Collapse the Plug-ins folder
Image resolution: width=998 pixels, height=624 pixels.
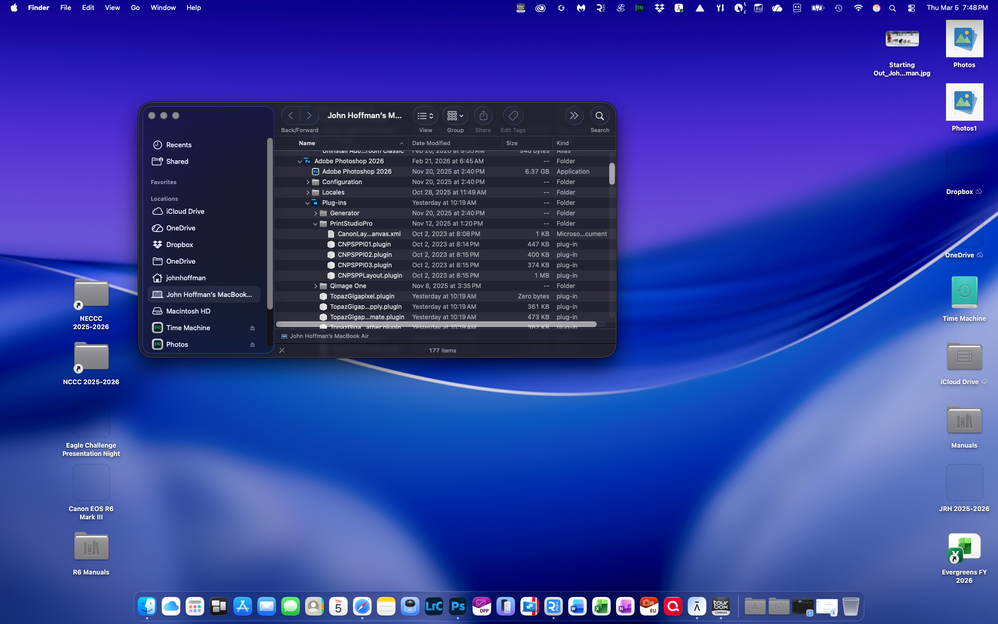click(307, 203)
